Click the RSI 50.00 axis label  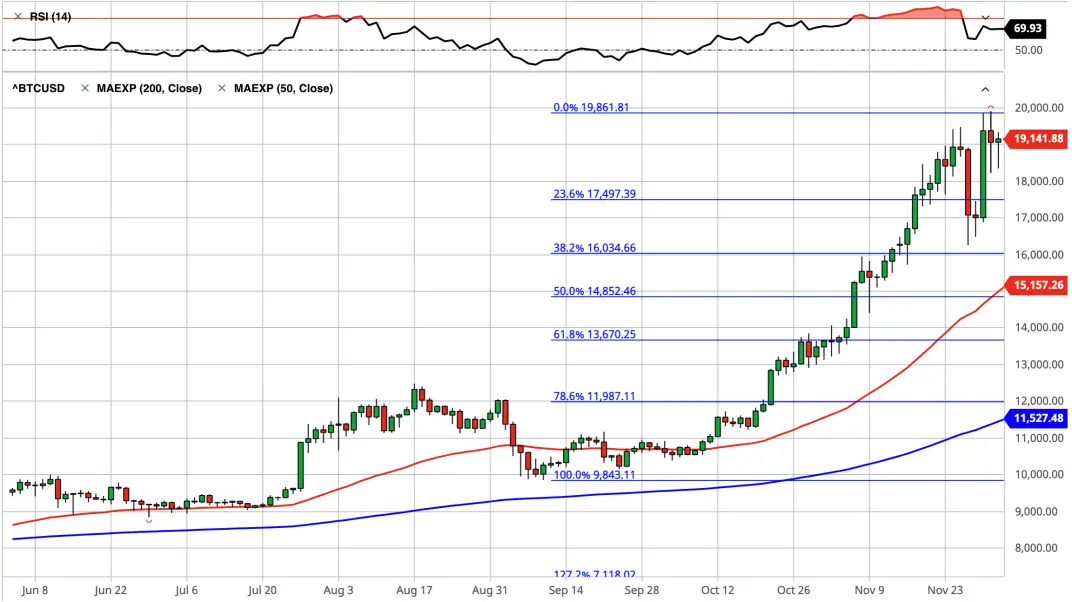click(x=1028, y=51)
